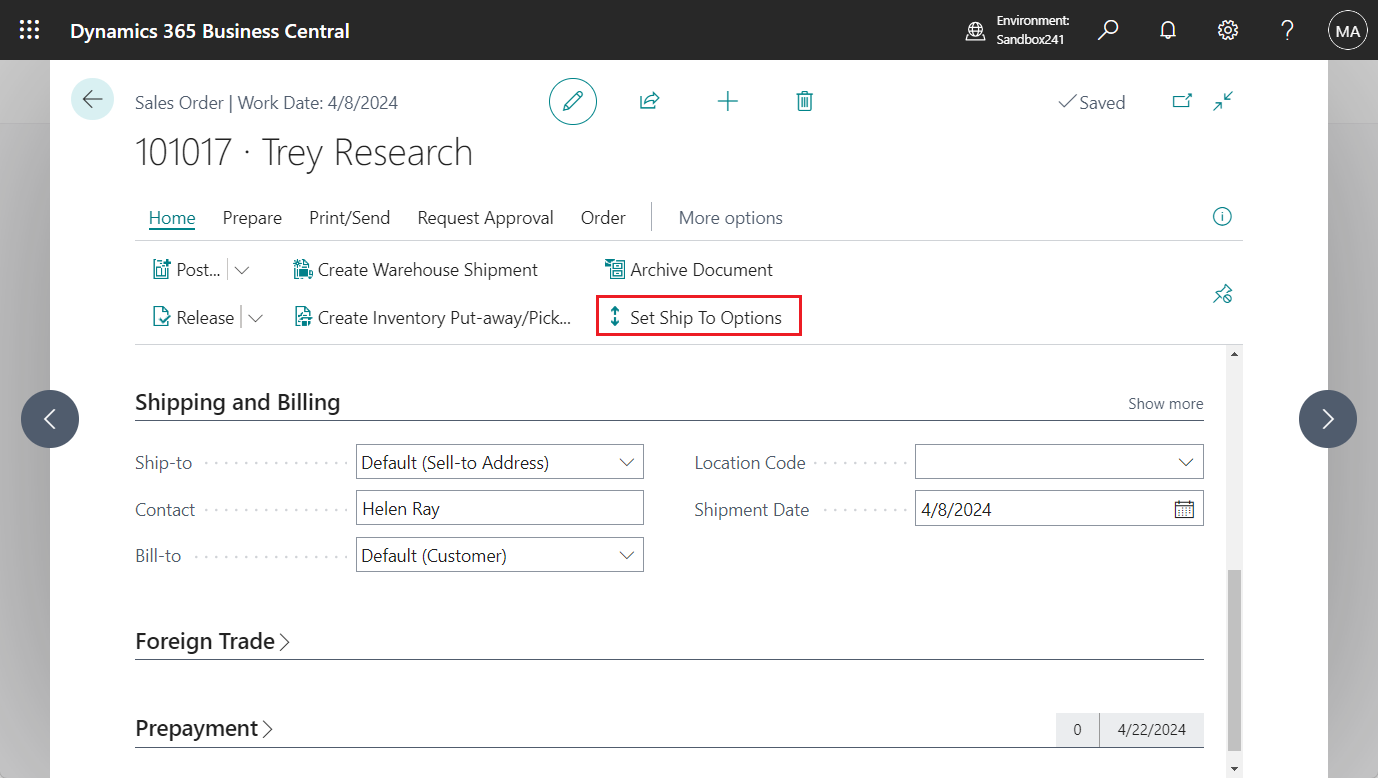Open the More options menu
This screenshot has height=778, width=1378.
tap(730, 217)
